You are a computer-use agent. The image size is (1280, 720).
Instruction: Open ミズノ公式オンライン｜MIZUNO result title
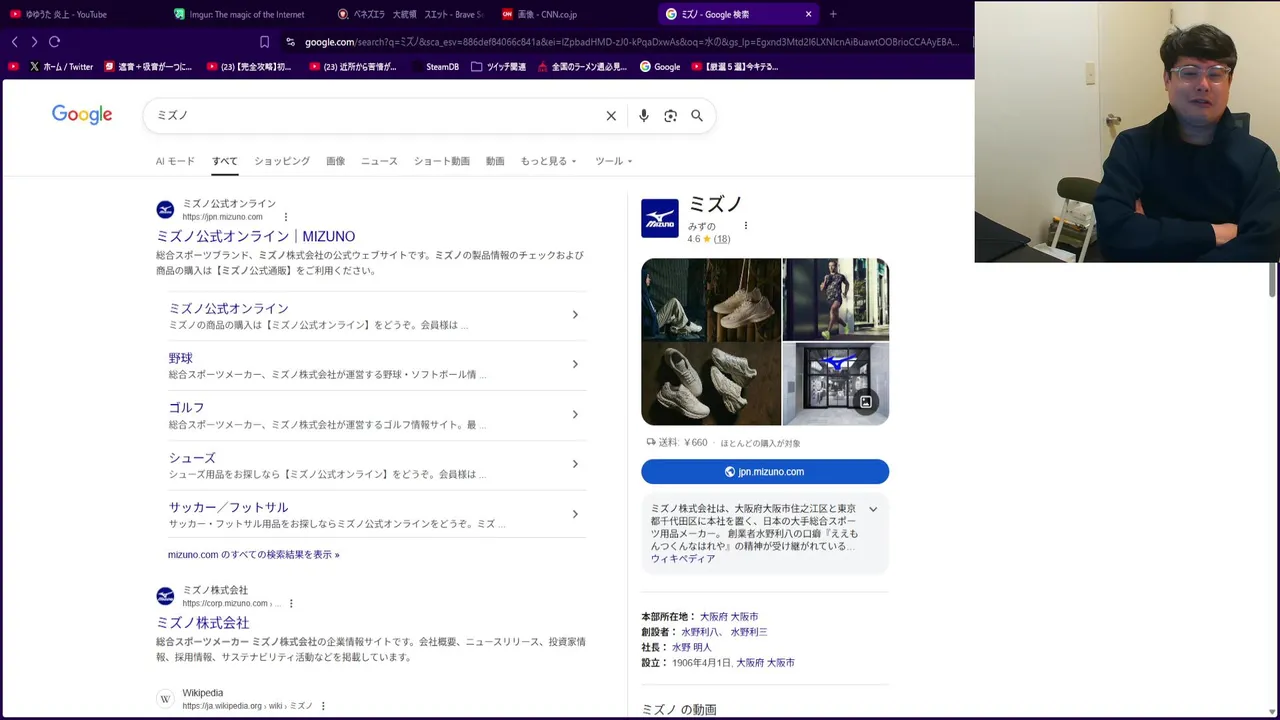[255, 236]
